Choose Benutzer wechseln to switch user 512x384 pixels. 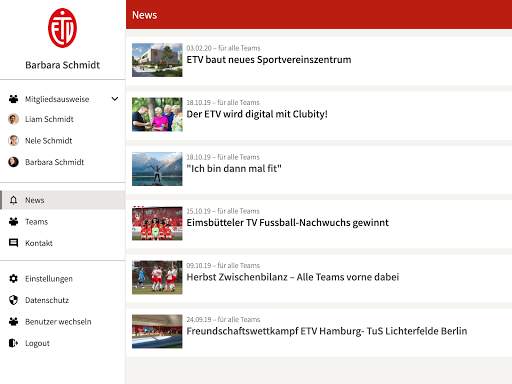pyautogui.click(x=58, y=322)
